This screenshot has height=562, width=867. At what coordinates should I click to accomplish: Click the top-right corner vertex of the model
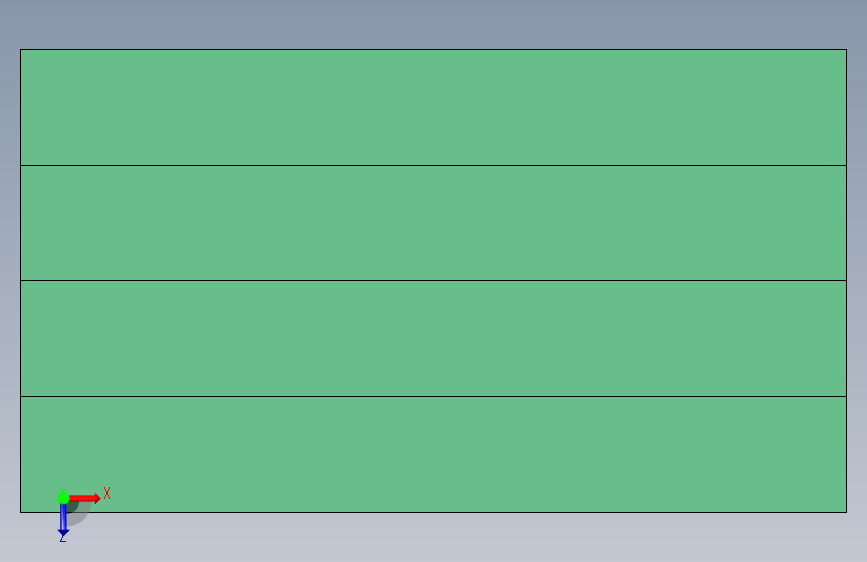[x=847, y=50]
